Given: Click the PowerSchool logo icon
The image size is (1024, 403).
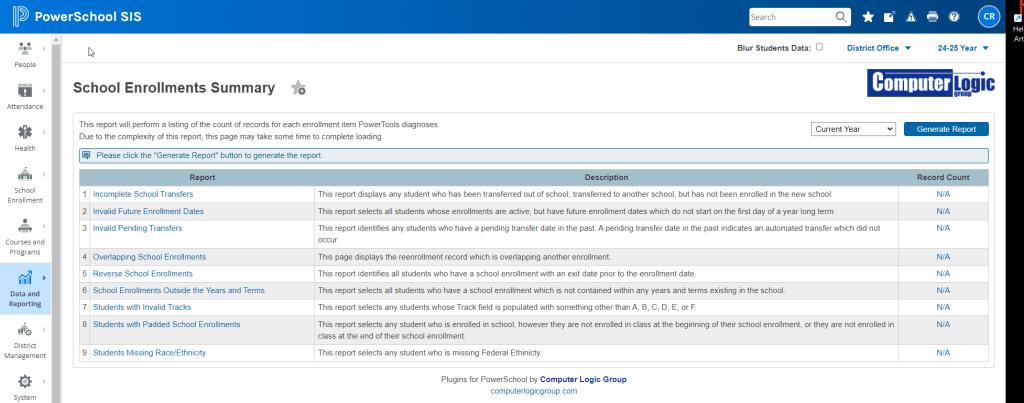Looking at the screenshot, I should [x=20, y=16].
